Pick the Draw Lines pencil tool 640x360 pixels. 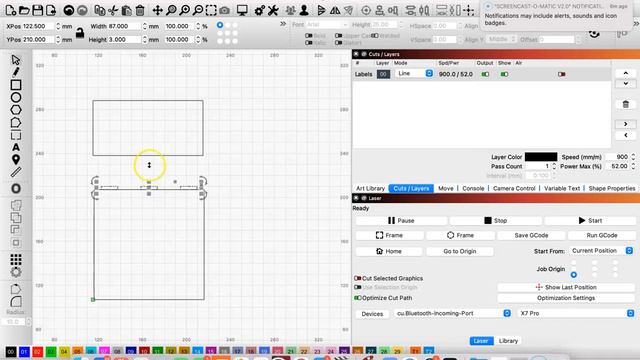16,72
